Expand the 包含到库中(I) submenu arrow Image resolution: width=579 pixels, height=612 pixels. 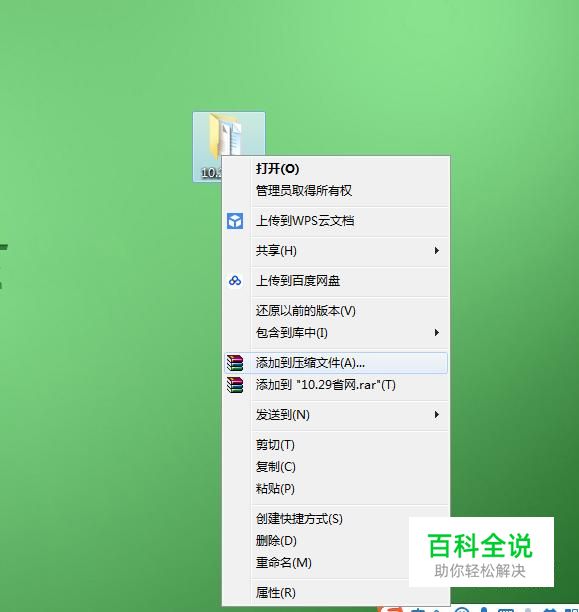(437, 333)
